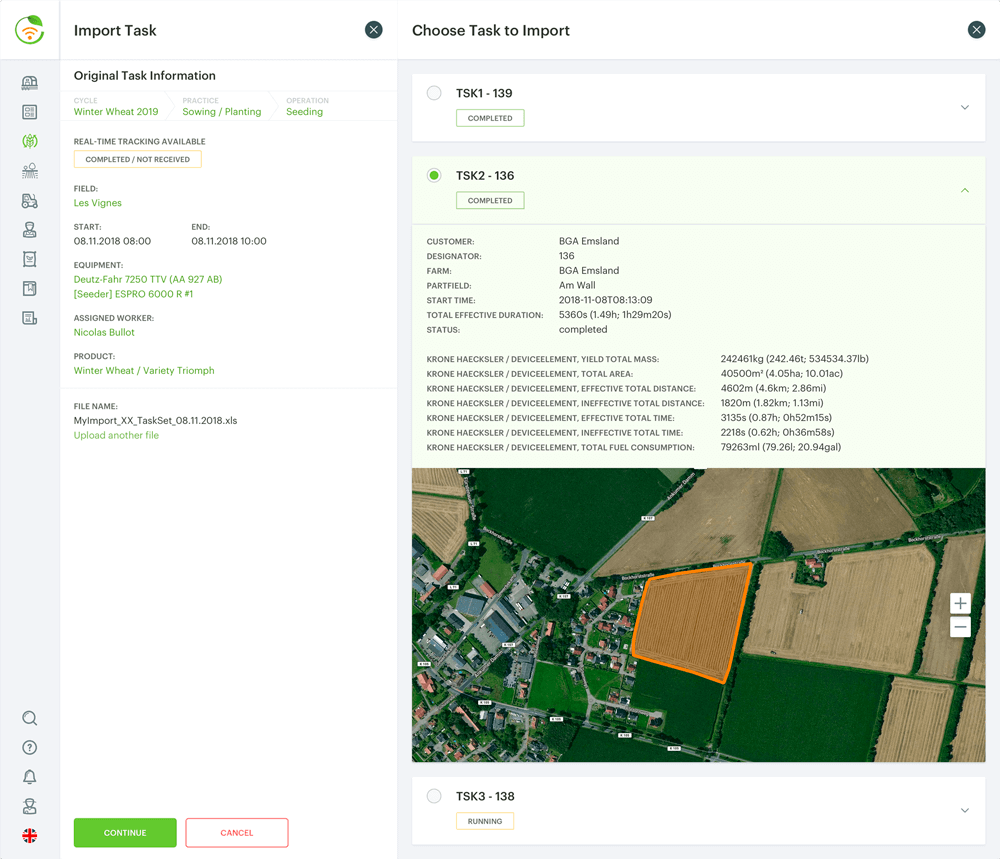Show notifications via the bell icon
Viewport: 1000px width, 859px height.
point(30,777)
